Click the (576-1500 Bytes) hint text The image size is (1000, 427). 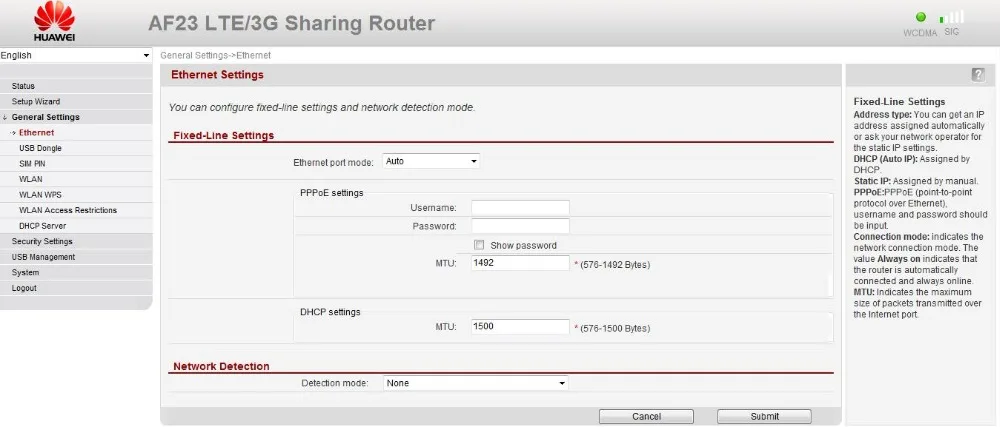[x=615, y=329]
